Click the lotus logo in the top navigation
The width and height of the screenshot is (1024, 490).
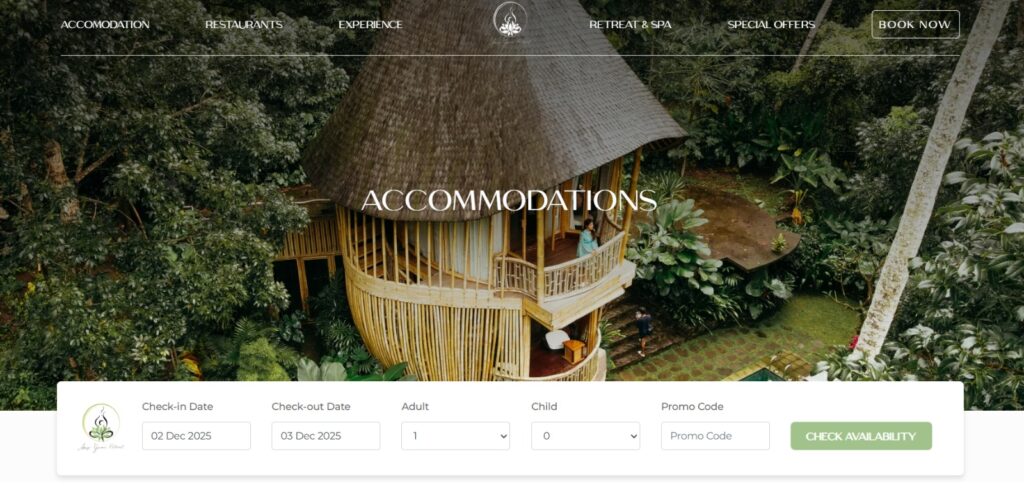[x=509, y=22]
